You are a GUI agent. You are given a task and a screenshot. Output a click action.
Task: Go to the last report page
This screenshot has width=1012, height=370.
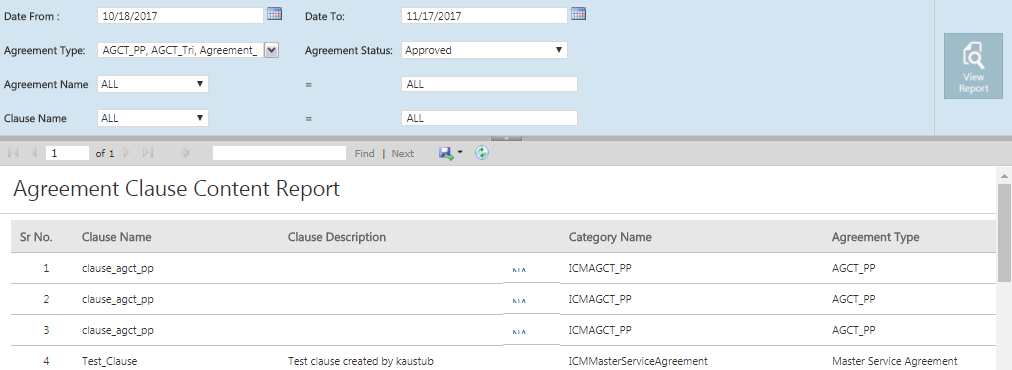click(148, 153)
